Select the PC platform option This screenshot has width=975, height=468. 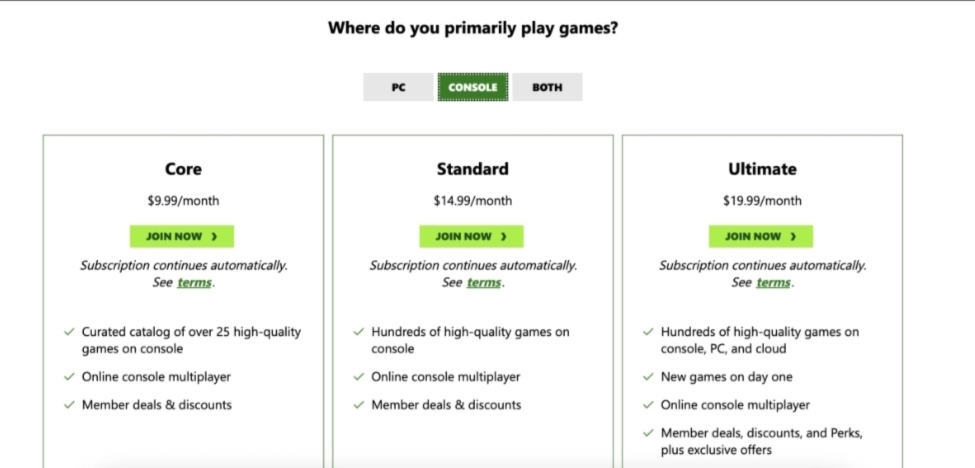(398, 88)
